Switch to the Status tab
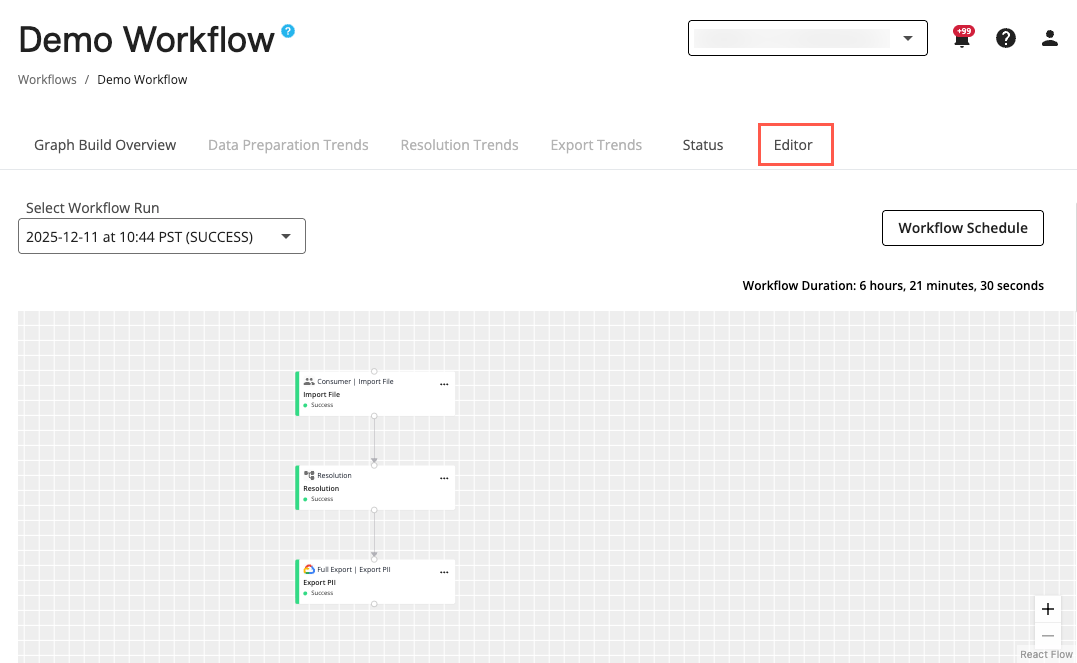Image resolution: width=1077 pixels, height=663 pixels. [702, 145]
